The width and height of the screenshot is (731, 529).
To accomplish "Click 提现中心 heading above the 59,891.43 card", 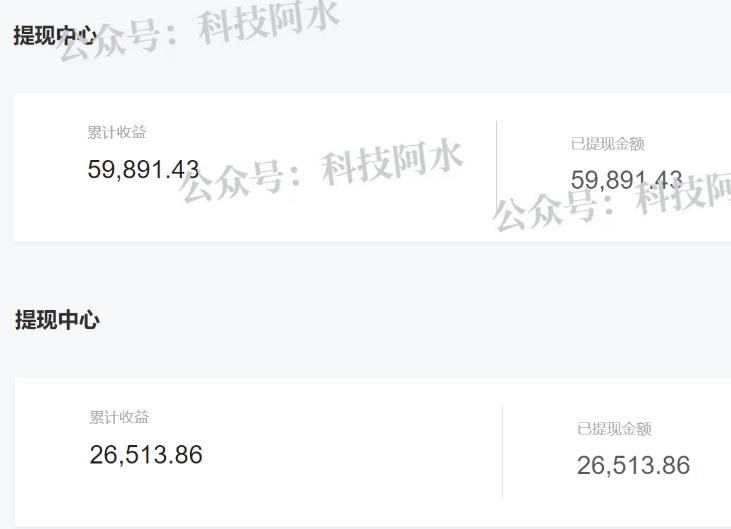I will click(x=55, y=36).
